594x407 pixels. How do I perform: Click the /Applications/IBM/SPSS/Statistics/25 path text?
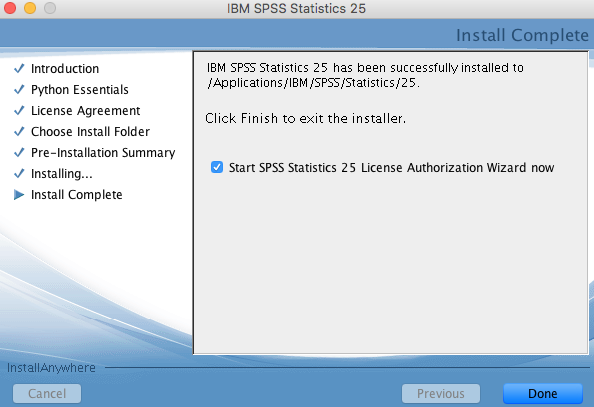[313, 83]
